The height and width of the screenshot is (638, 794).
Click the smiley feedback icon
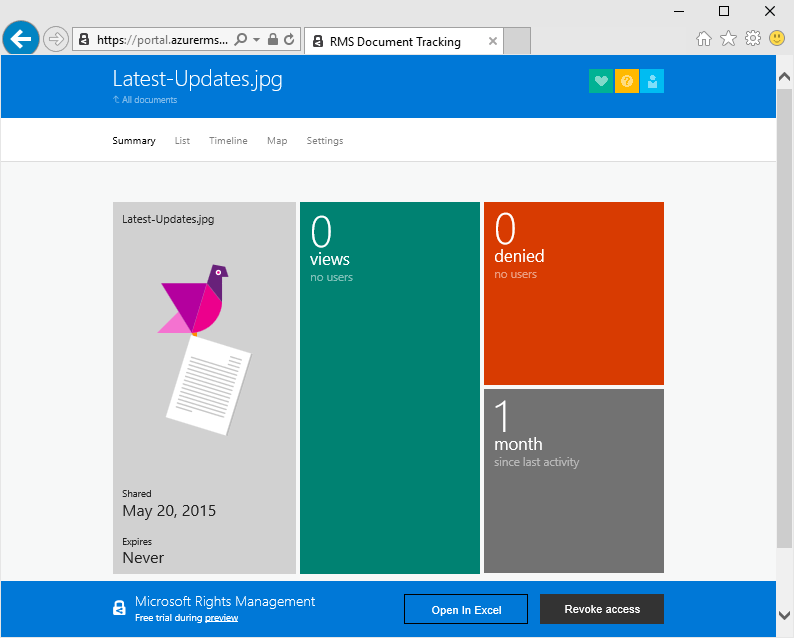tap(777, 38)
